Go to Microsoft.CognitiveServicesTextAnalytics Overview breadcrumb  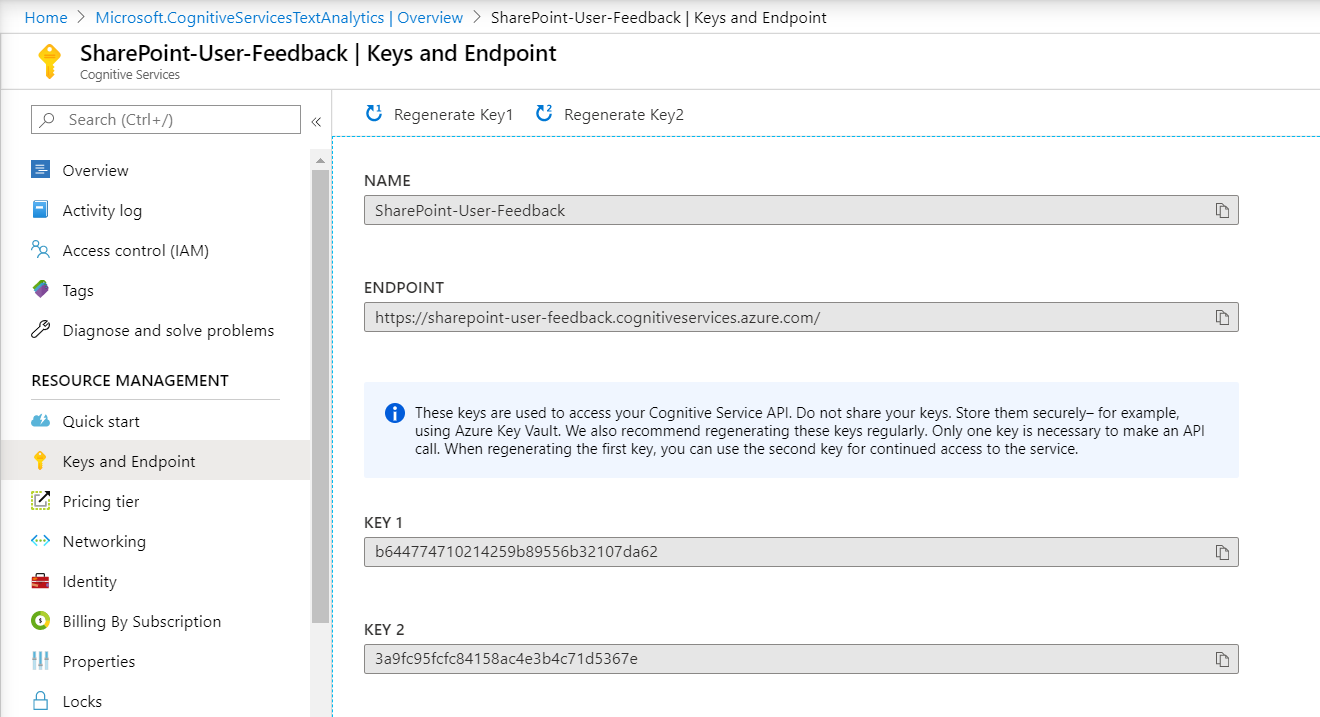[279, 17]
